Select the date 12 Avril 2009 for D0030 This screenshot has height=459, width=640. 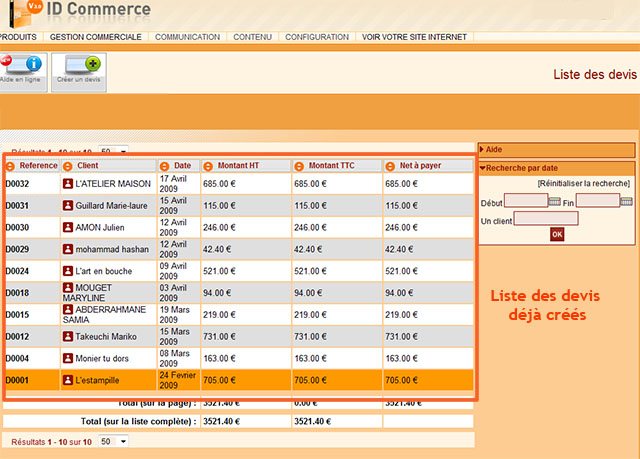coord(173,227)
